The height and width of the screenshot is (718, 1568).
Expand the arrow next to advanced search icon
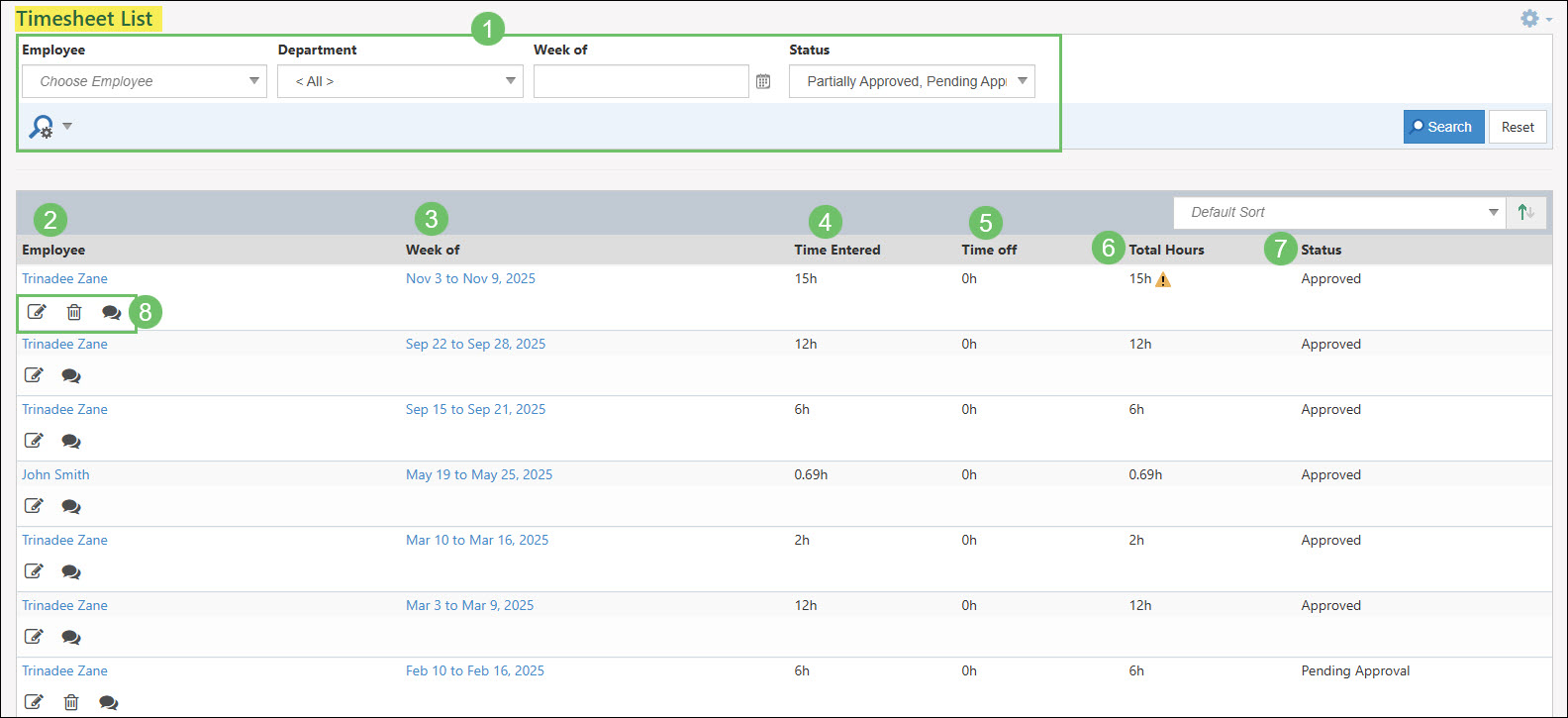pos(67,127)
